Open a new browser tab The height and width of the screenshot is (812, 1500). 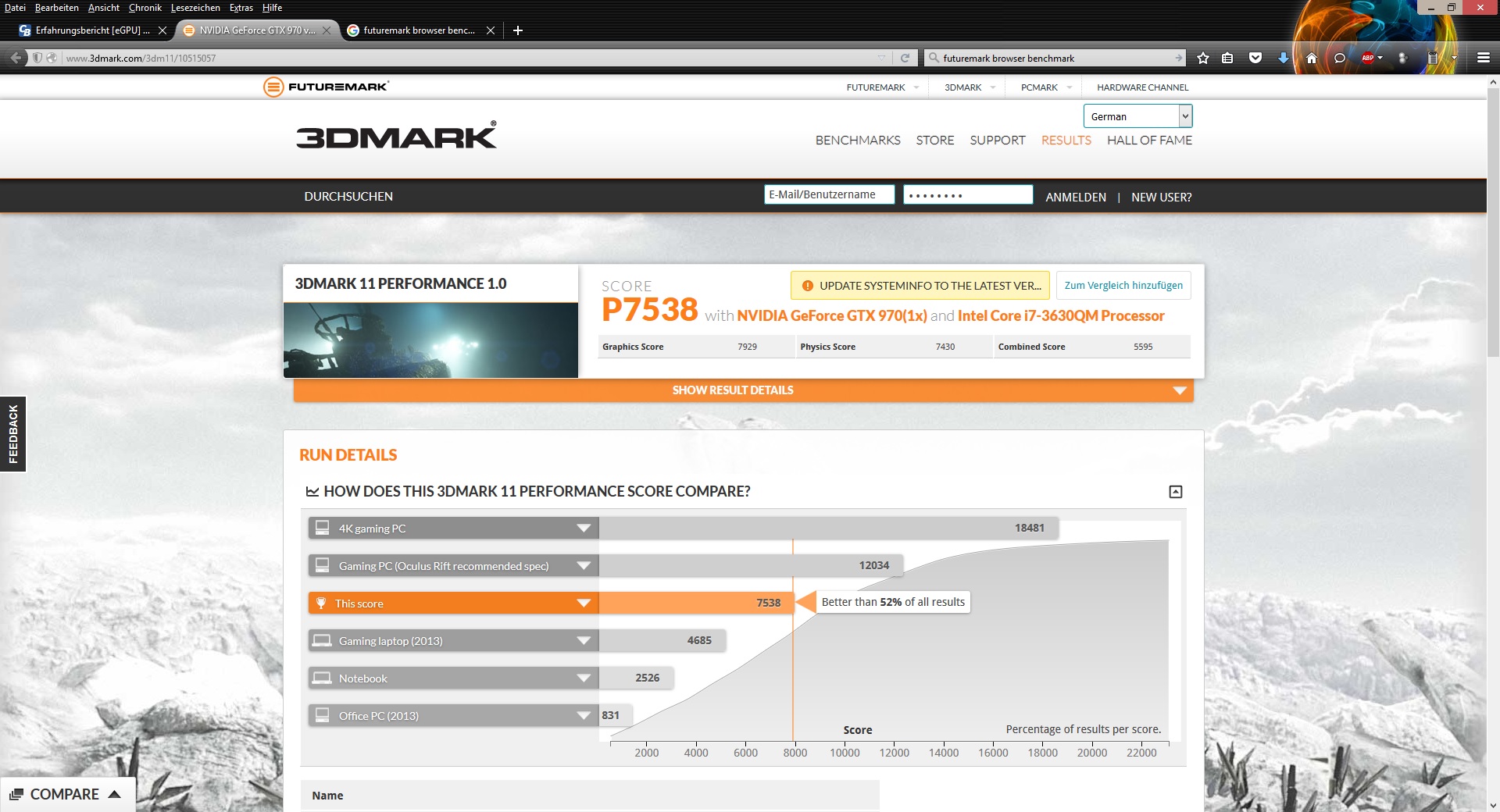point(518,30)
